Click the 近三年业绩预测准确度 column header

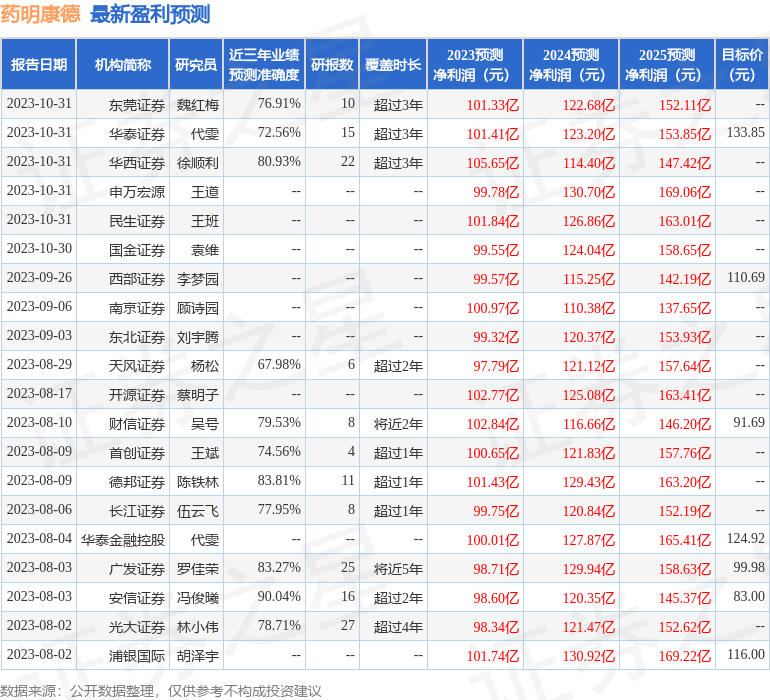(x=264, y=64)
